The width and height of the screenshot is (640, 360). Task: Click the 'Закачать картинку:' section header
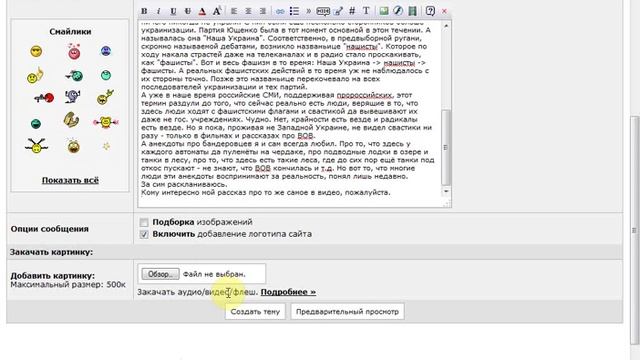pos(51,252)
